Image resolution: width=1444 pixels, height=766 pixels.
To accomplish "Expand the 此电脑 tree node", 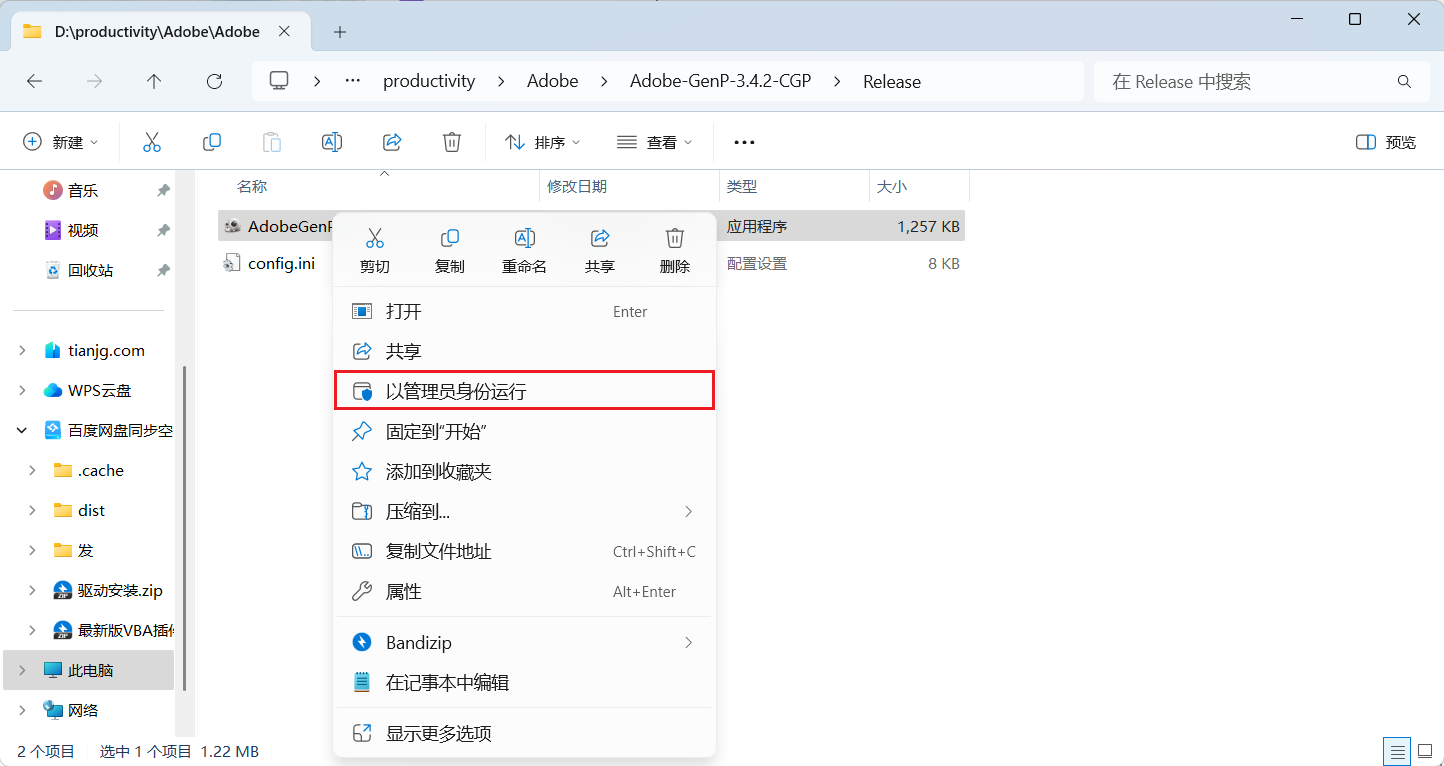I will [x=22, y=670].
